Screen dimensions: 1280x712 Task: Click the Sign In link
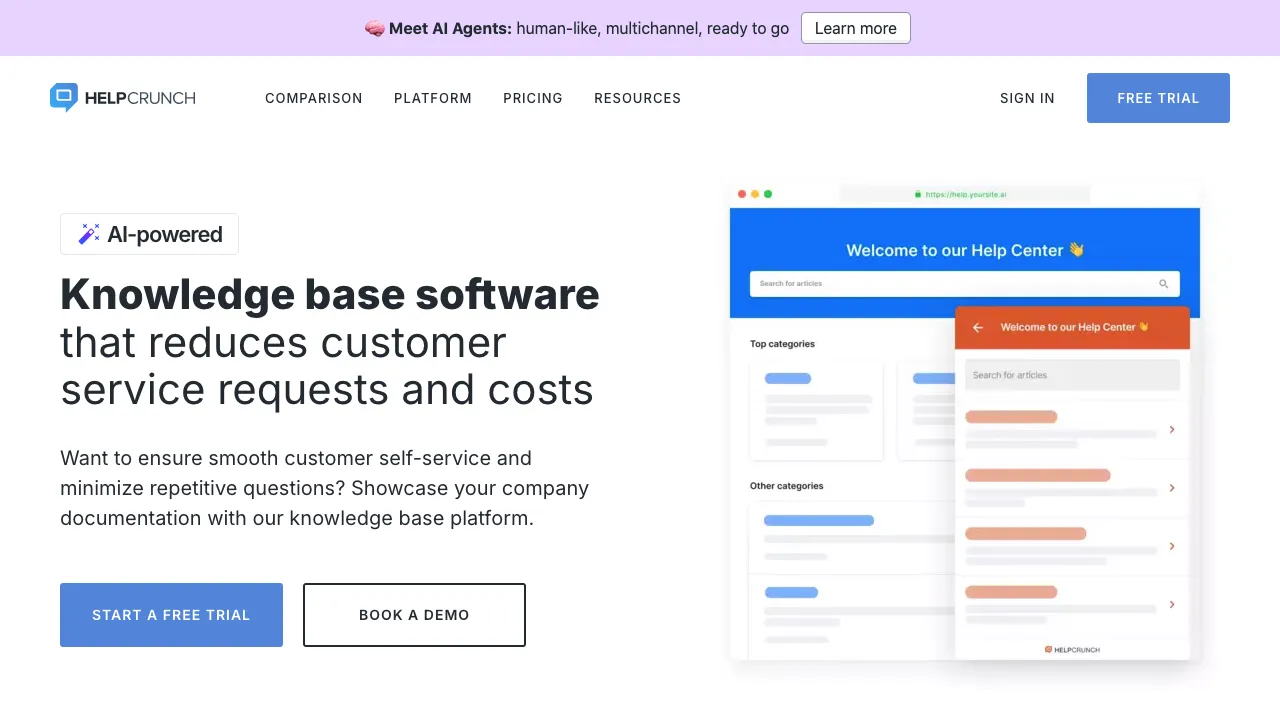tap(1027, 98)
